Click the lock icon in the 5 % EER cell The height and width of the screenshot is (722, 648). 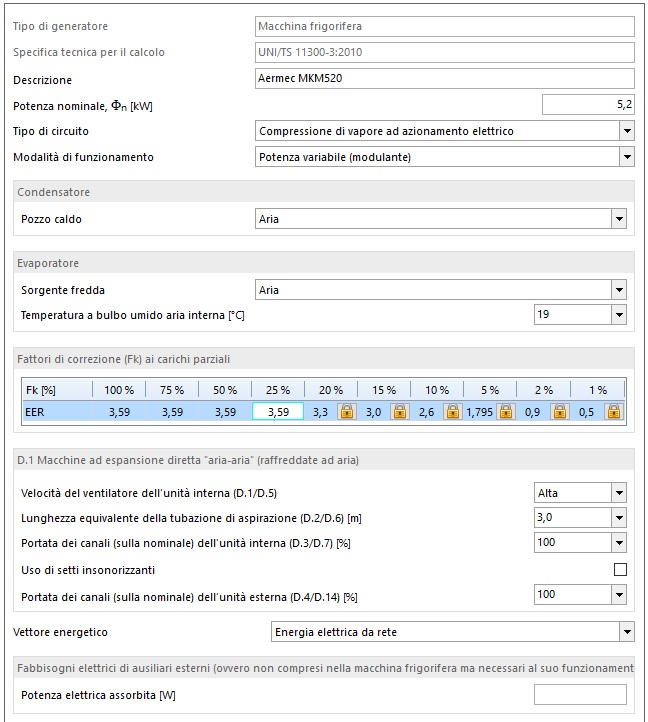[x=506, y=411]
